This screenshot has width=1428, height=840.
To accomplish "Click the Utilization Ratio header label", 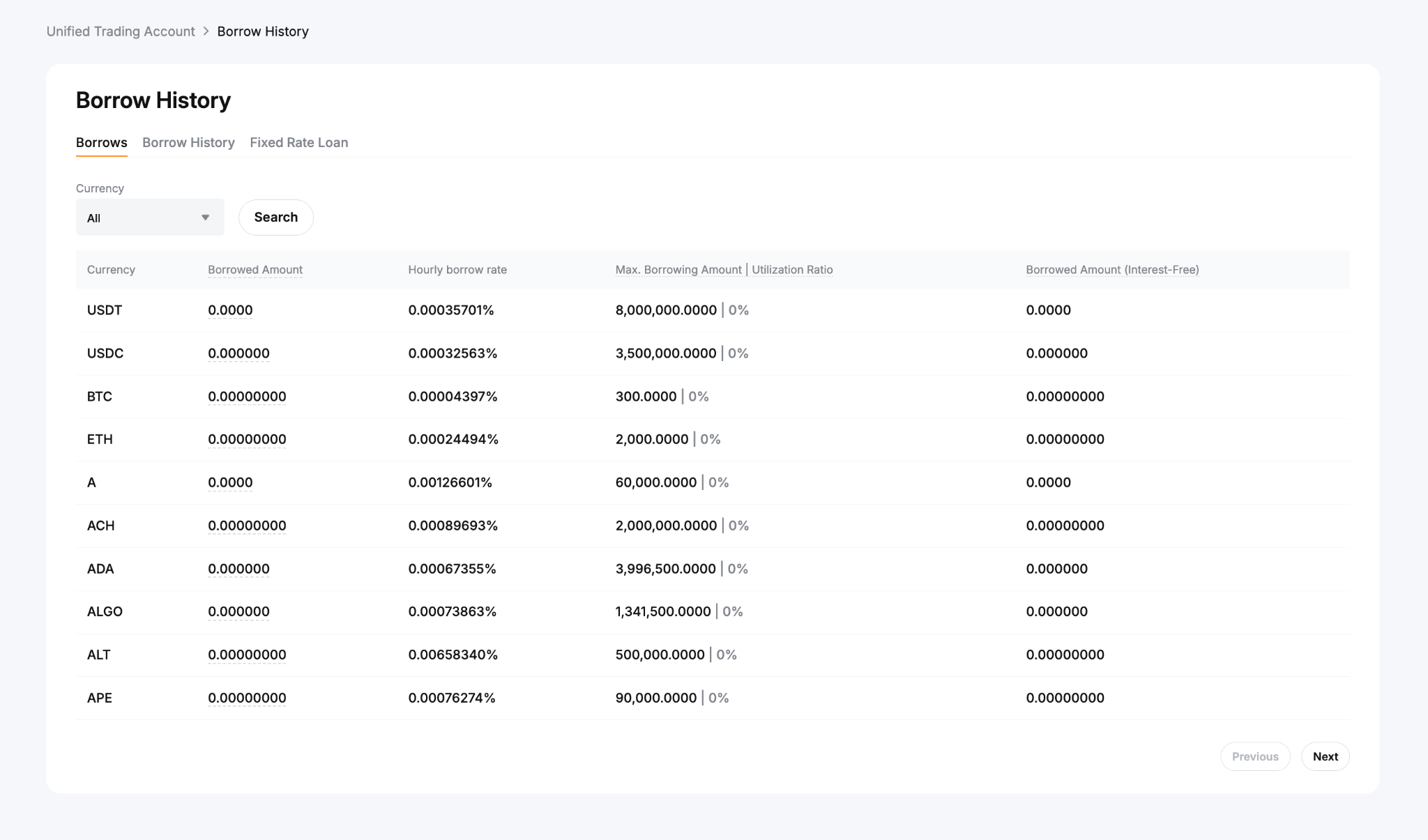I will point(792,270).
